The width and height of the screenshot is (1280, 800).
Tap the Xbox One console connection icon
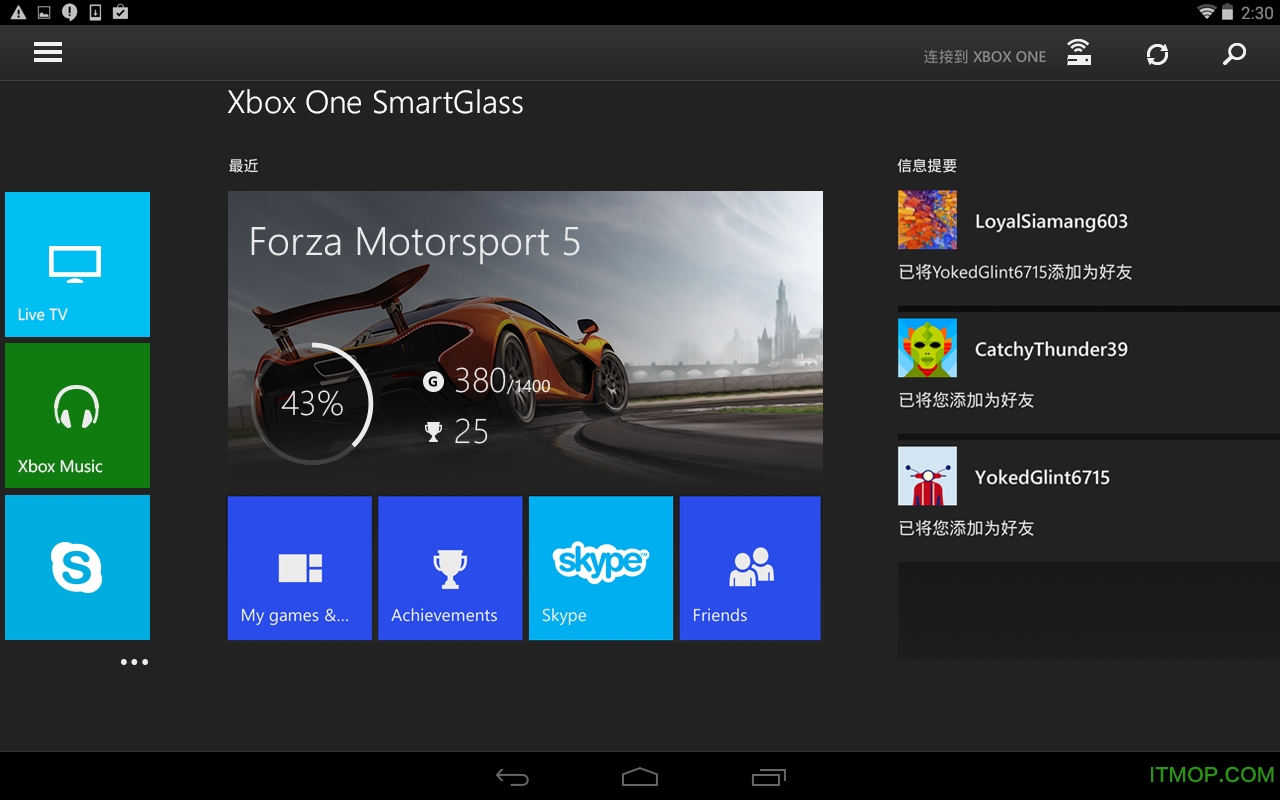point(1078,53)
